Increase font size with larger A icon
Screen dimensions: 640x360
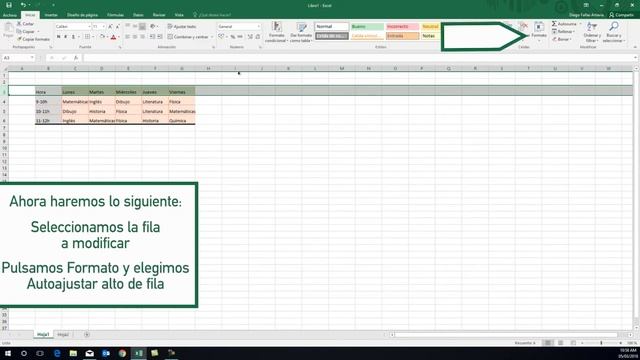[110, 27]
